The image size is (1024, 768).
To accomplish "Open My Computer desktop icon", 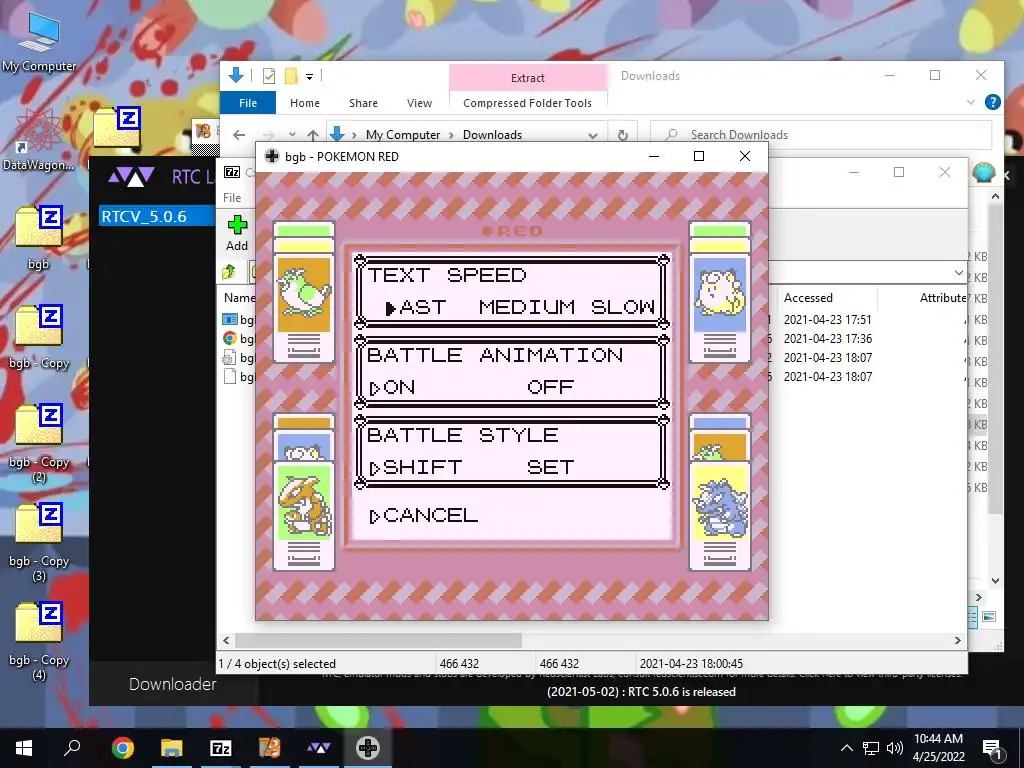I will 39,40.
